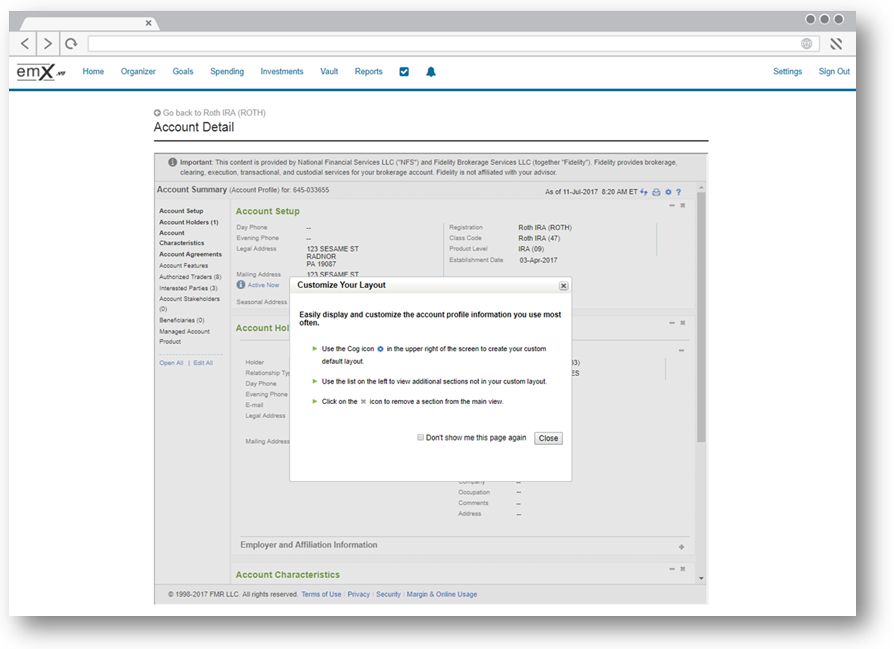Click the scrollbar up arrow

click(701, 187)
